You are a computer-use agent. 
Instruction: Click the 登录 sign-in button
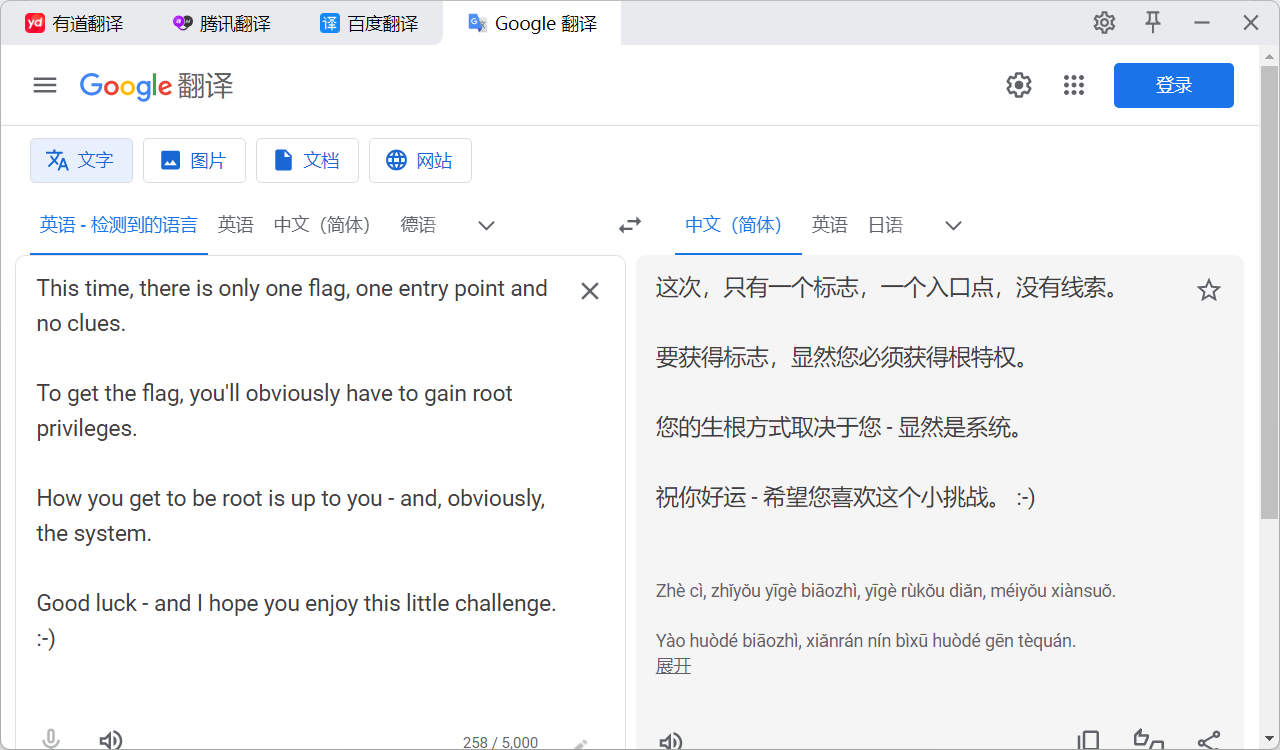coord(1174,86)
